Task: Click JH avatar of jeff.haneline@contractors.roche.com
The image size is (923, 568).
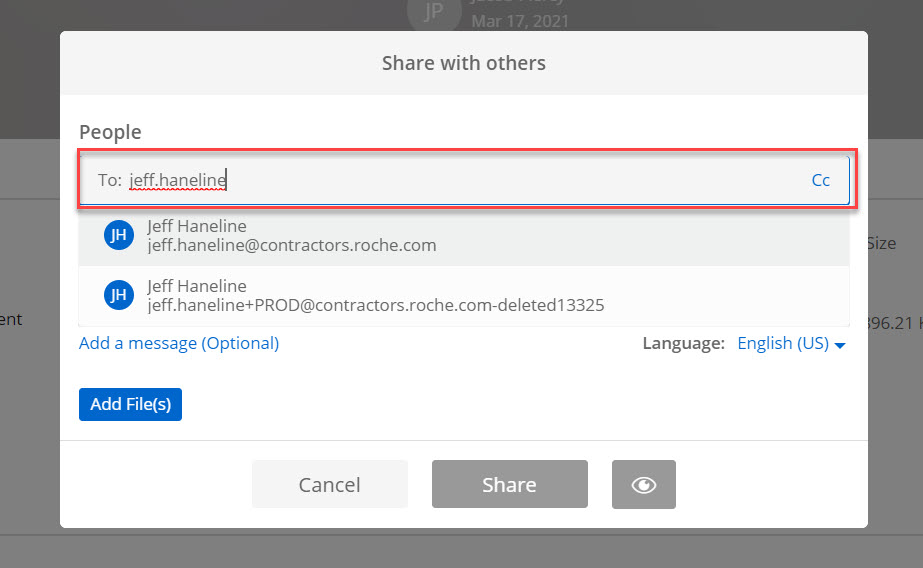Action: pyautogui.click(x=119, y=235)
